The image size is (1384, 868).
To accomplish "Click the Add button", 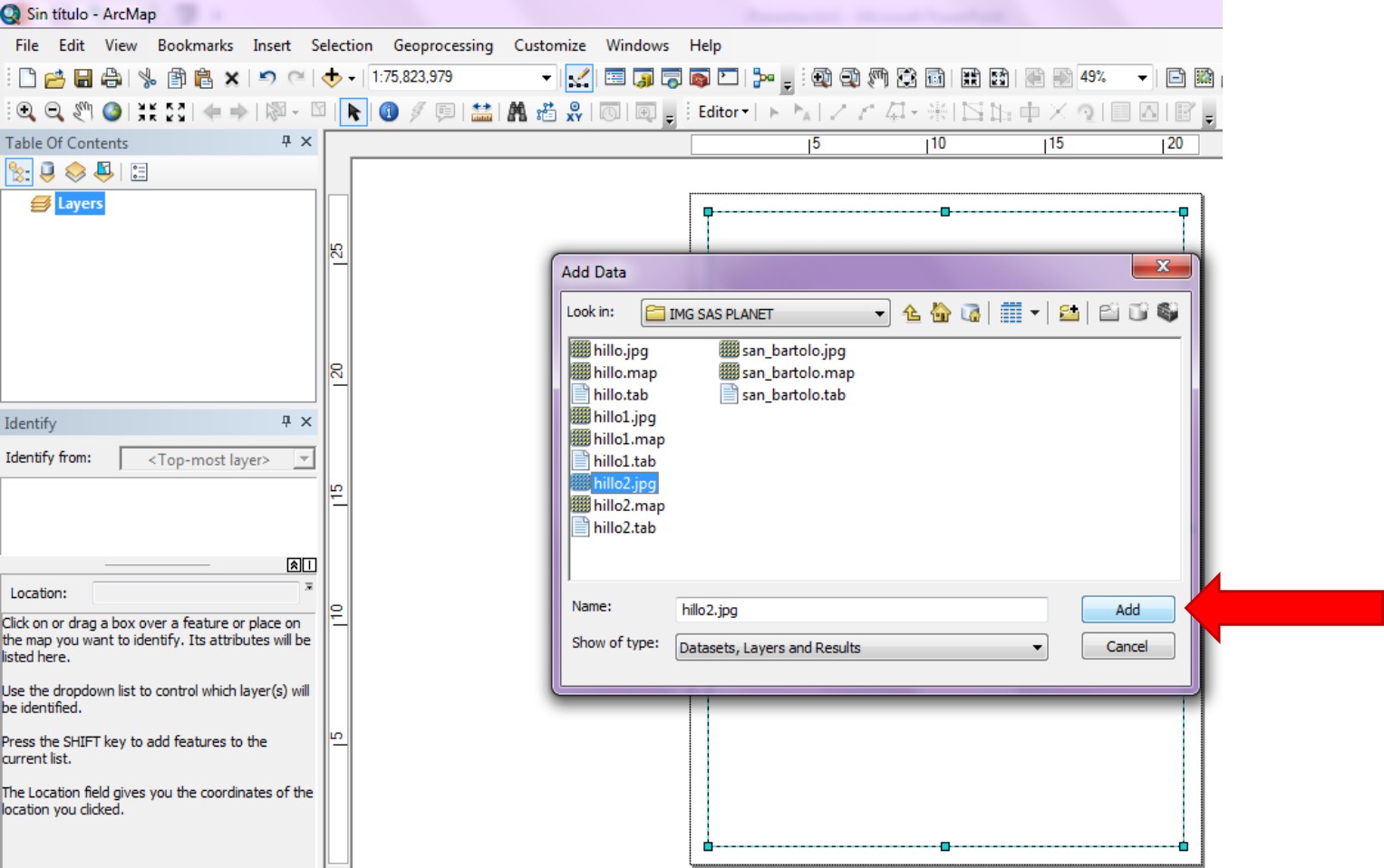I will (1128, 610).
